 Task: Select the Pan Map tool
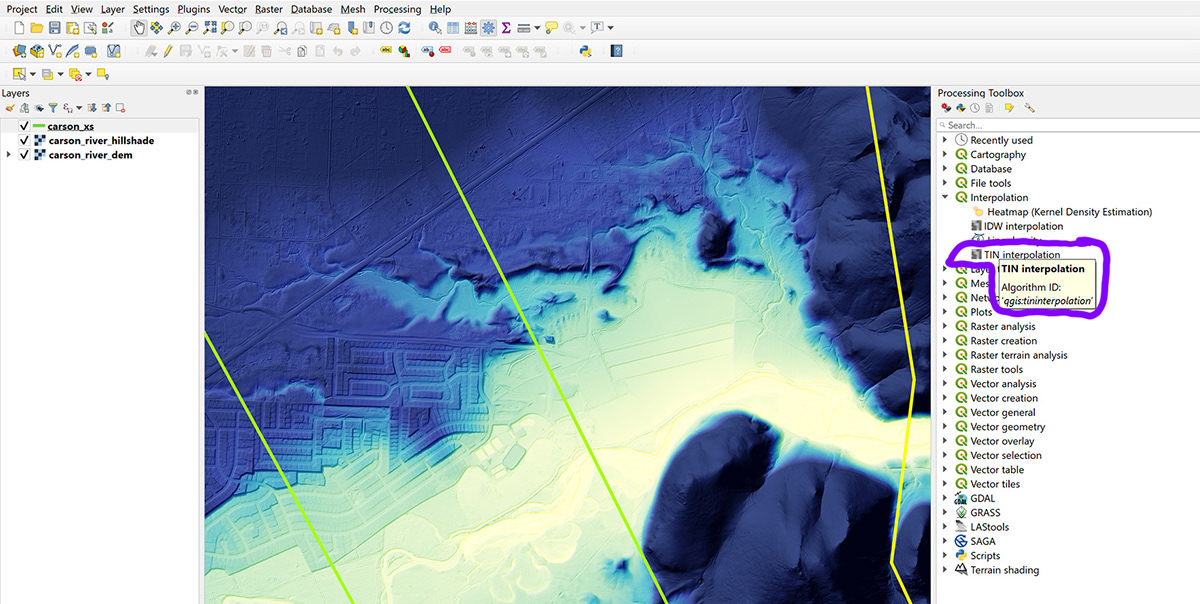coord(140,27)
